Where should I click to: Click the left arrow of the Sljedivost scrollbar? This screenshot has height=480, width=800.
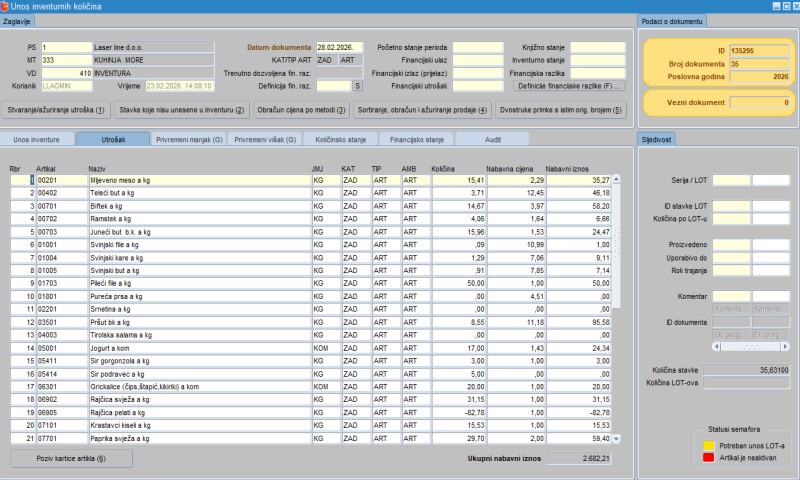[716, 347]
